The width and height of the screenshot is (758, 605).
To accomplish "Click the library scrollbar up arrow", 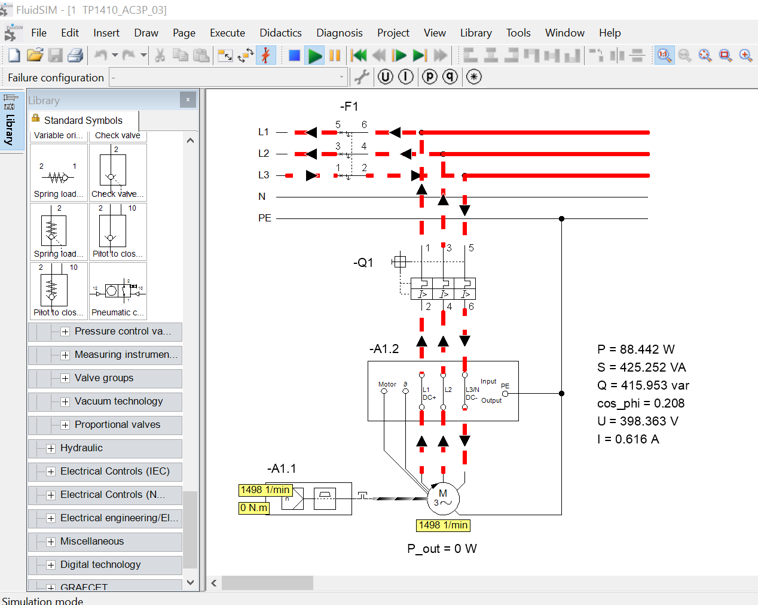I will (190, 141).
